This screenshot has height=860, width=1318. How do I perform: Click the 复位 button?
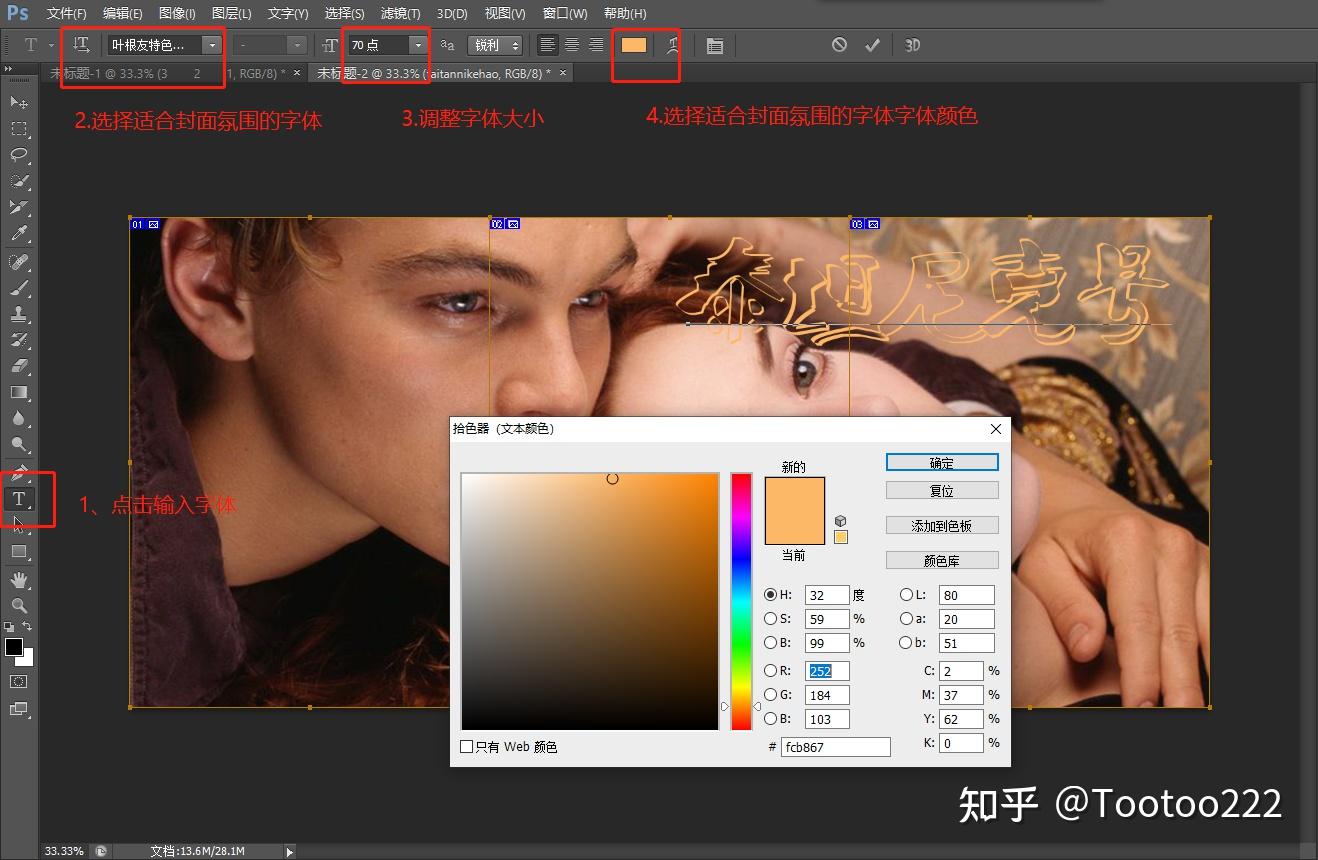pyautogui.click(x=942, y=490)
